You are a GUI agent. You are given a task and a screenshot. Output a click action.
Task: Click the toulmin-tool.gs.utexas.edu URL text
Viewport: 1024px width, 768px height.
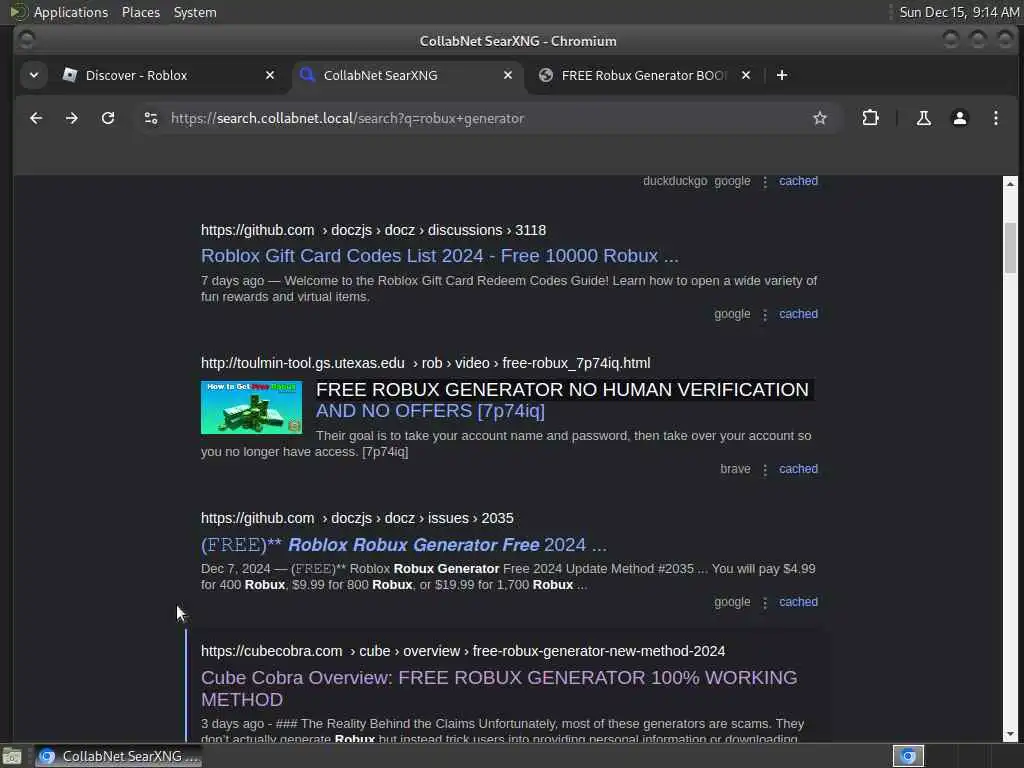pyautogui.click(x=425, y=363)
